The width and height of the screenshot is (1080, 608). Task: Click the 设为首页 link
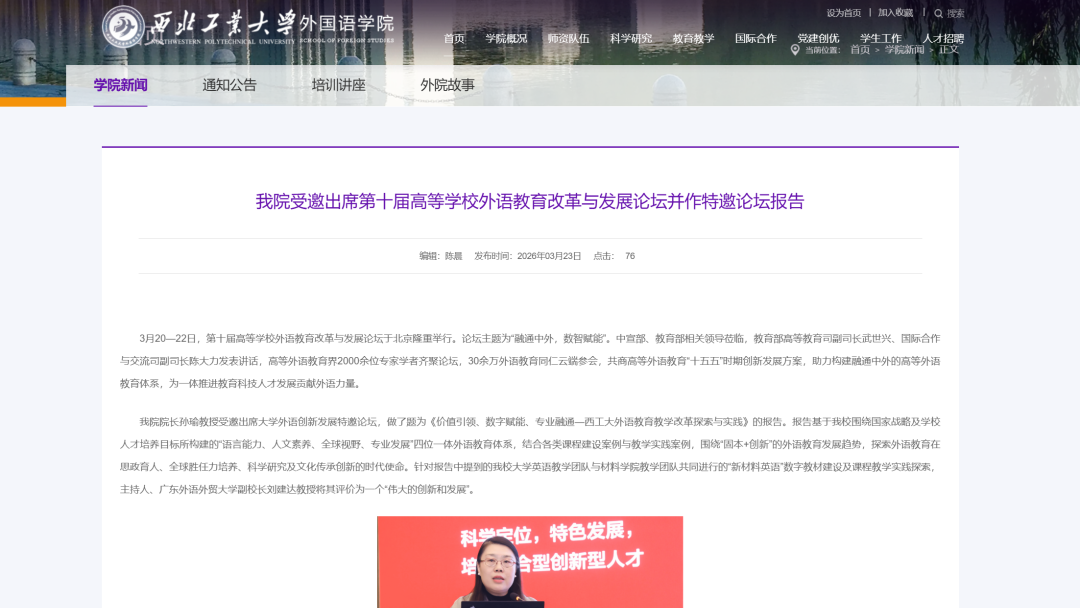pyautogui.click(x=844, y=13)
